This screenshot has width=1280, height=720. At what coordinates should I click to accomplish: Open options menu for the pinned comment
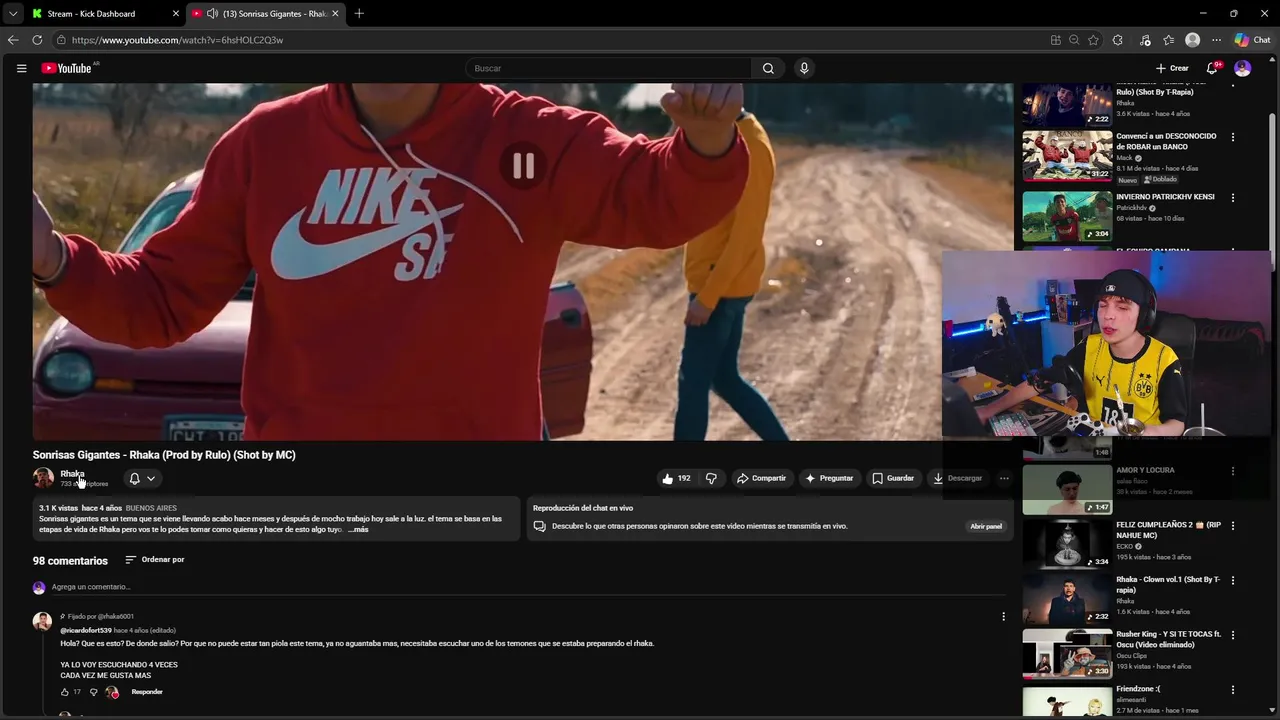(1003, 616)
